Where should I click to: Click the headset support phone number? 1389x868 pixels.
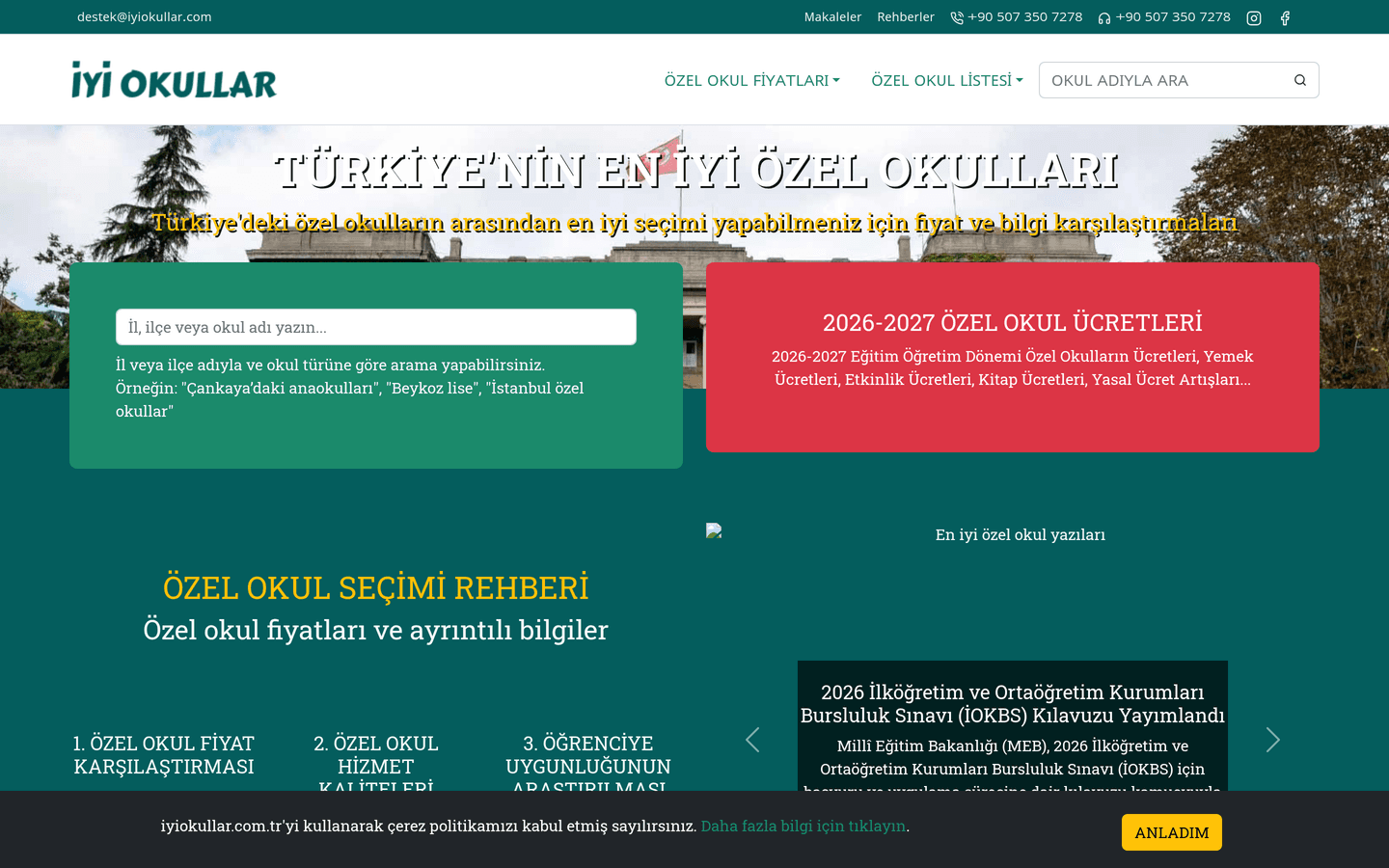pyautogui.click(x=1164, y=17)
